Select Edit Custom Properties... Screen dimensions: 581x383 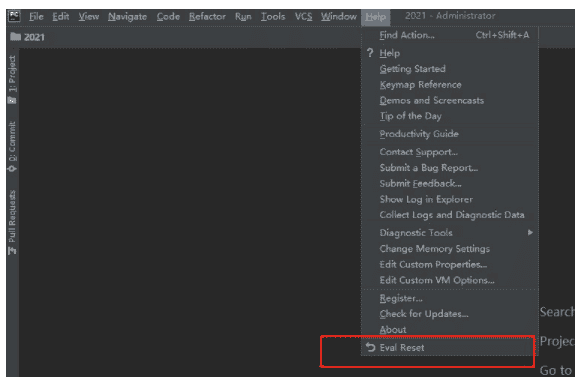(x=450, y=264)
